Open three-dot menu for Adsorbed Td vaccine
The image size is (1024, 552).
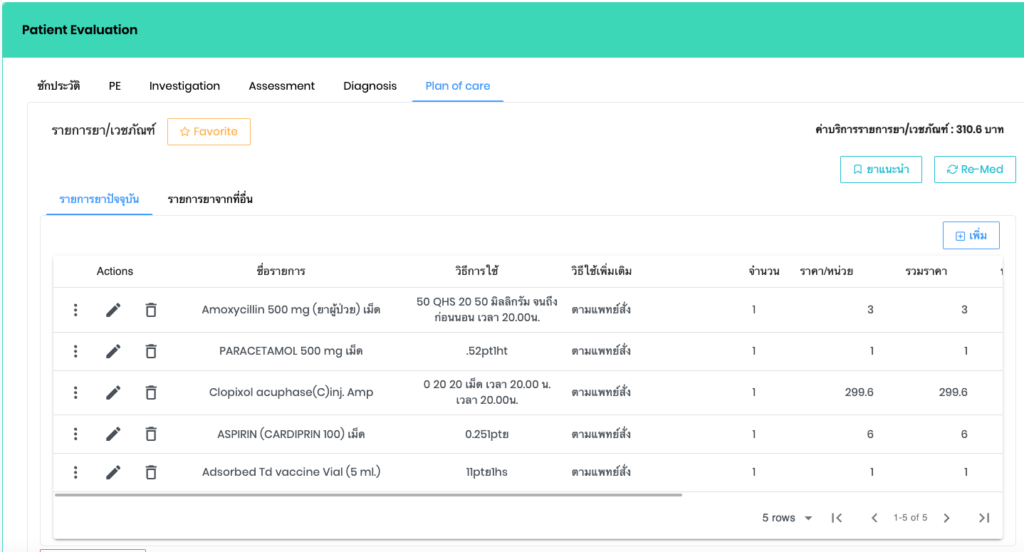(x=75, y=472)
